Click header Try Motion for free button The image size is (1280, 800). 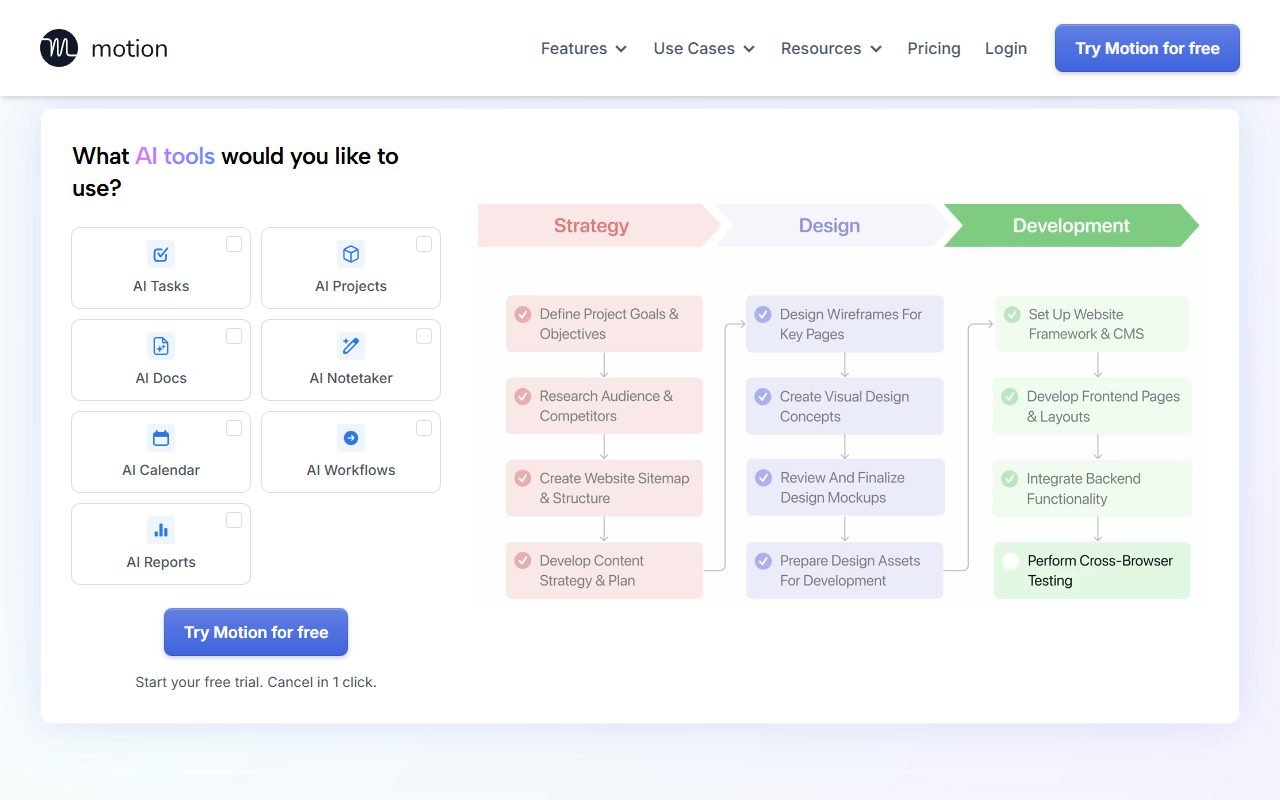[1147, 48]
